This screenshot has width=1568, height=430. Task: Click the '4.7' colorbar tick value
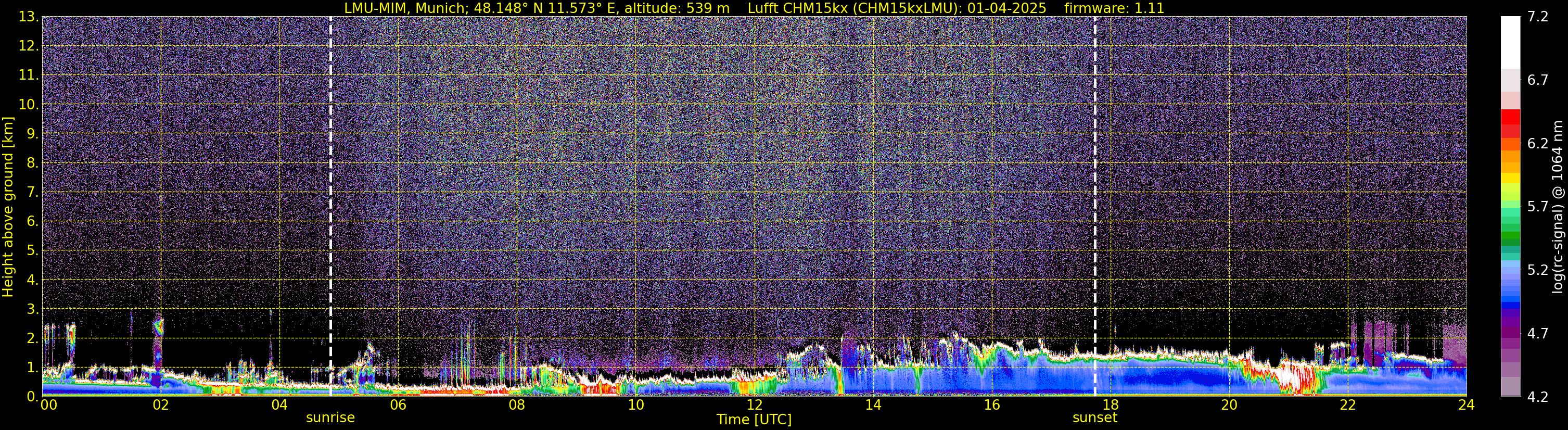pos(1538,334)
